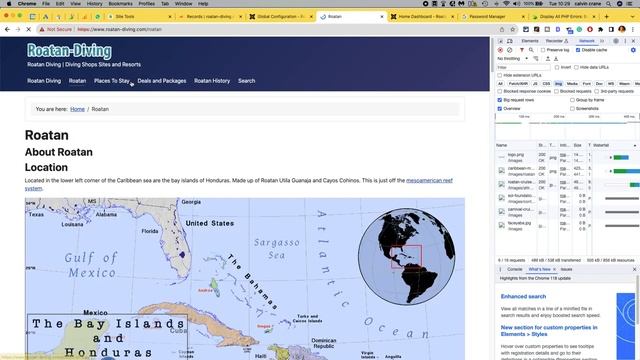Stop page loading button in toolbar

[x=29, y=29]
